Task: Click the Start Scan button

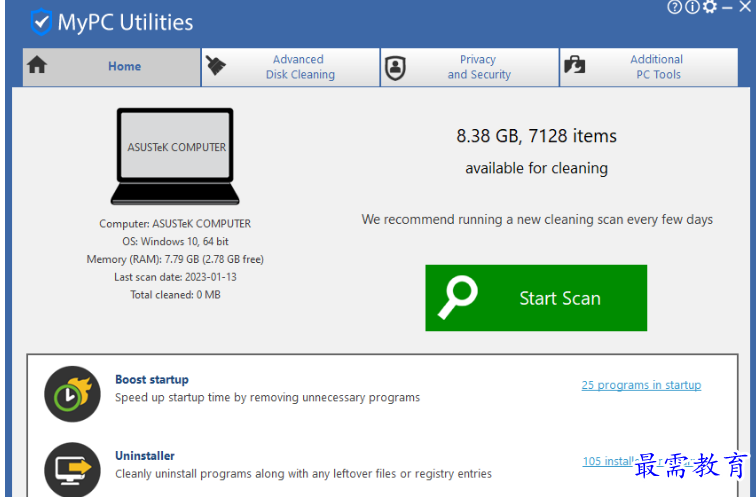Action: point(536,298)
